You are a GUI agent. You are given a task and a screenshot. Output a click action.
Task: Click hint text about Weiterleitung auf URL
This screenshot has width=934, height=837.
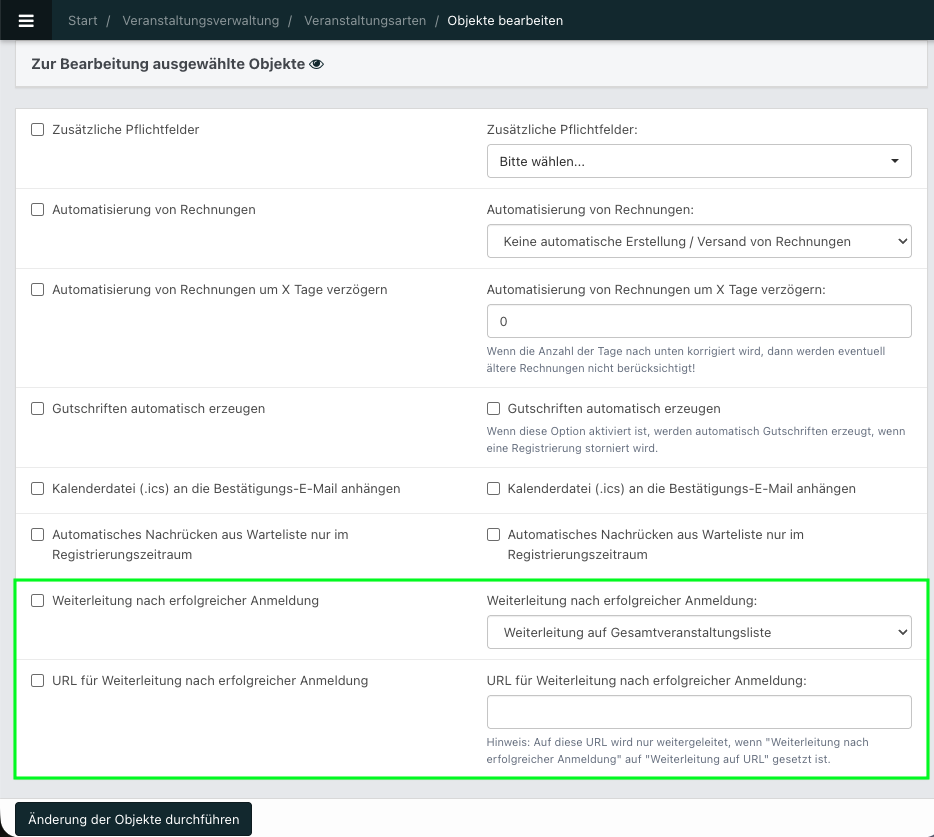click(x=677, y=751)
